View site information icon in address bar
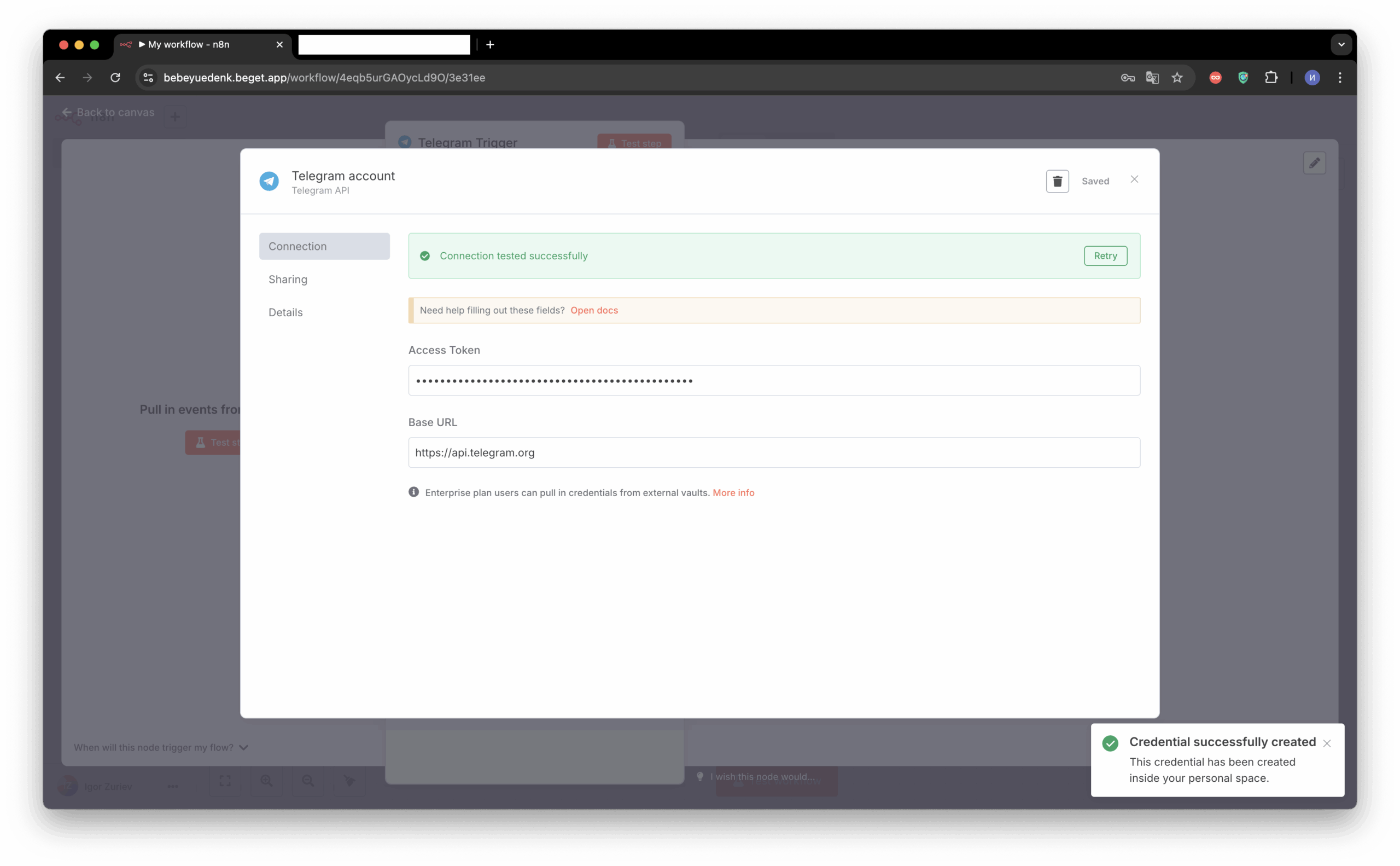This screenshot has height=866, width=1400. pyautogui.click(x=148, y=78)
